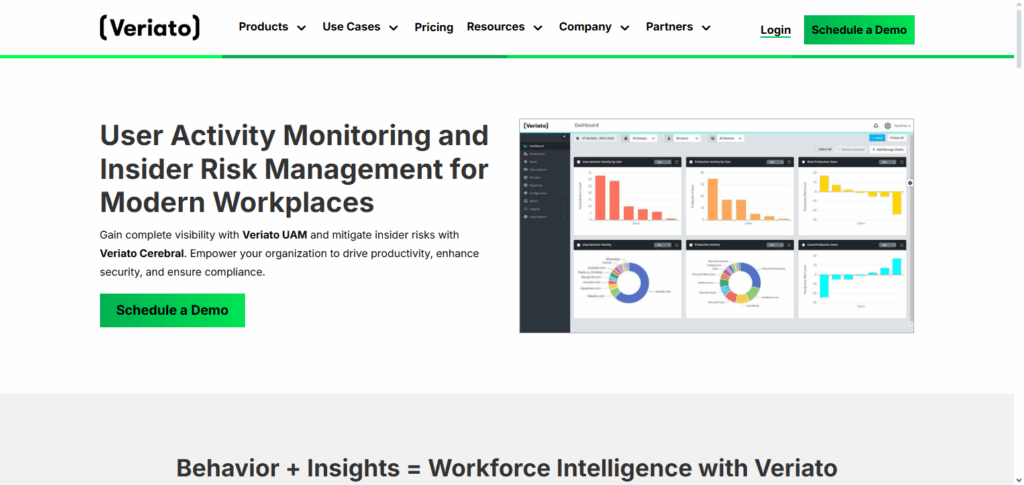Open the Products menu

(x=263, y=27)
